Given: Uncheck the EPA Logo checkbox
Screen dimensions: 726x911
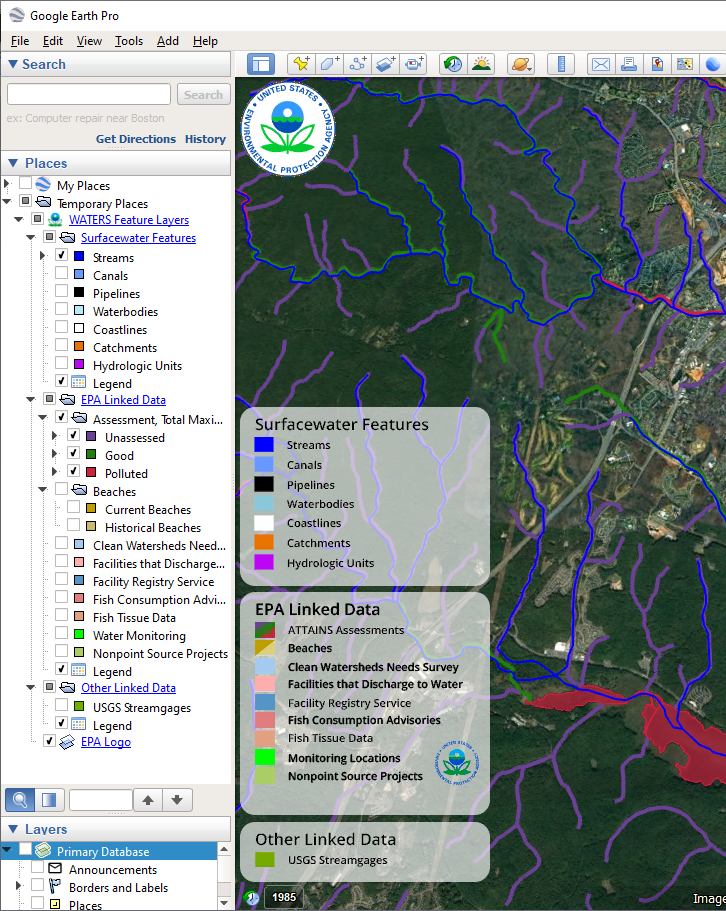Looking at the screenshot, I should click(x=49, y=741).
